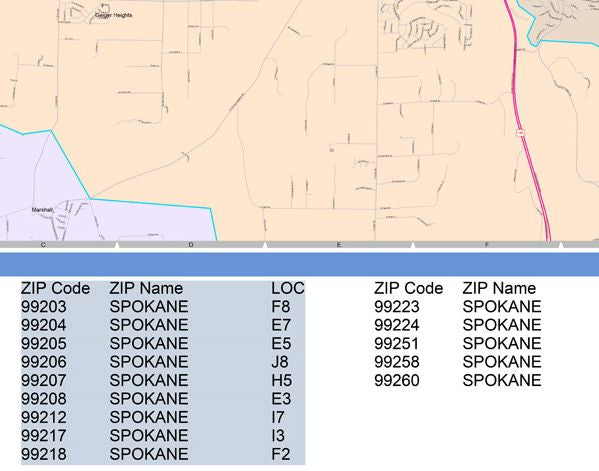The width and height of the screenshot is (599, 471).
Task: Click SPOKANE in the 99258 row
Action: [x=502, y=362]
